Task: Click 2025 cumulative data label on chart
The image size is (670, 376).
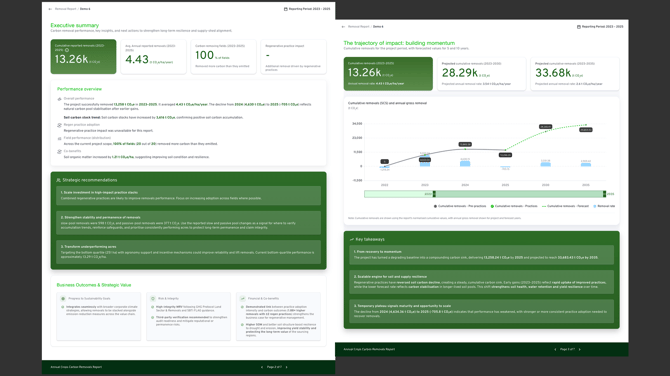Action: tap(505, 155)
